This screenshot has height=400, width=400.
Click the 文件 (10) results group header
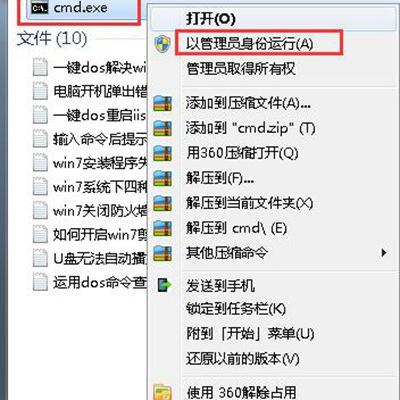(x=52, y=39)
